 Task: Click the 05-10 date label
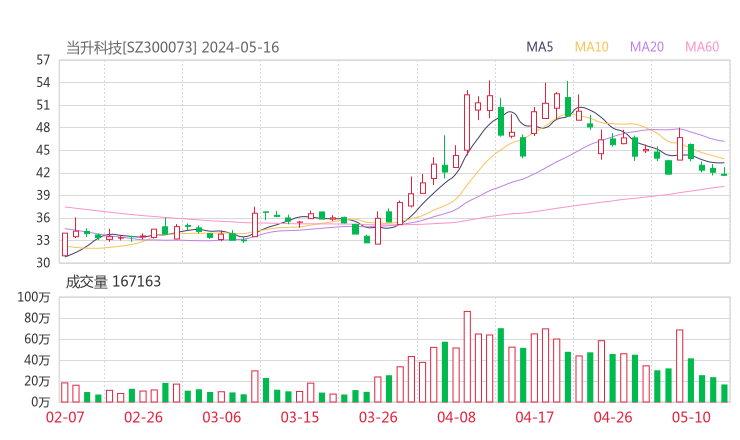(691, 417)
